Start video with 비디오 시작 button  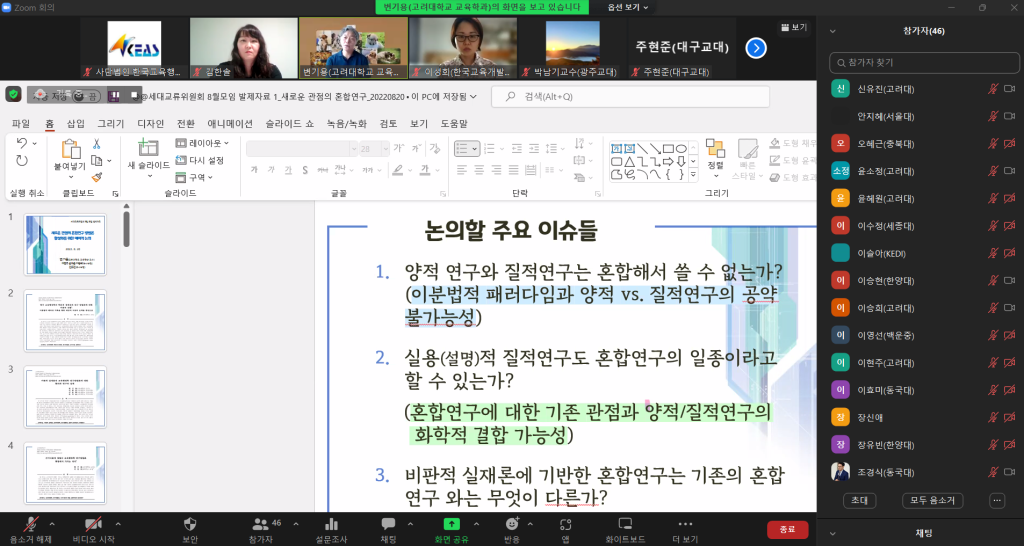click(x=93, y=524)
